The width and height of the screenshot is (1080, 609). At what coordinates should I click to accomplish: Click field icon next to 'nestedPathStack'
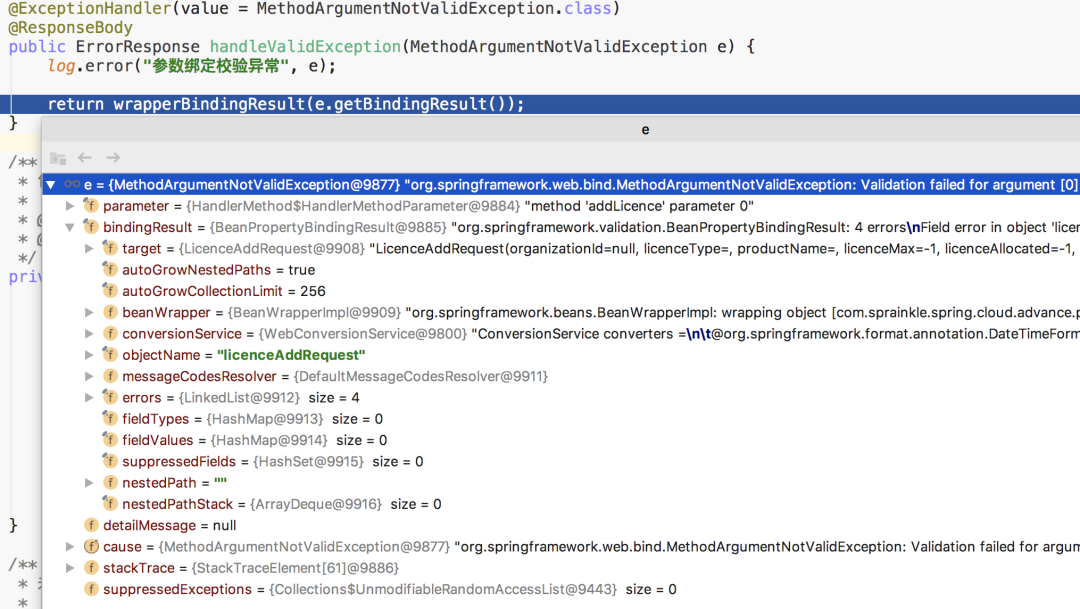pos(110,504)
